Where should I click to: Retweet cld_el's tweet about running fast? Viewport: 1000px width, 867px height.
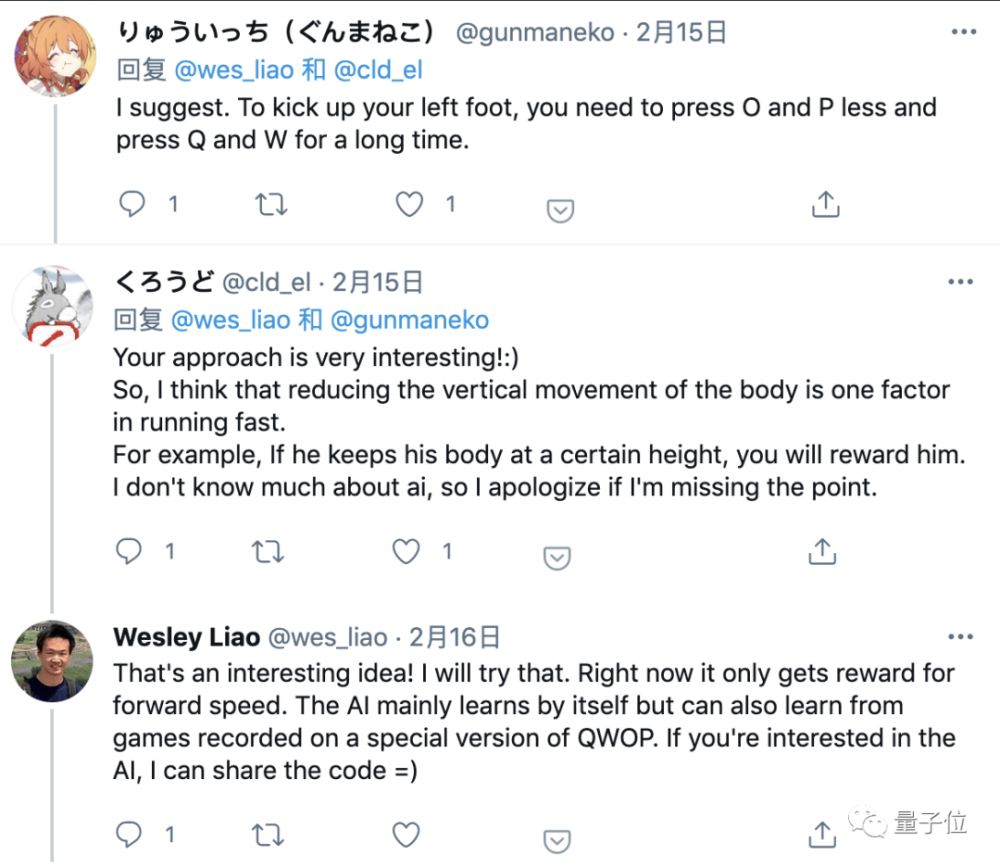coord(268,551)
